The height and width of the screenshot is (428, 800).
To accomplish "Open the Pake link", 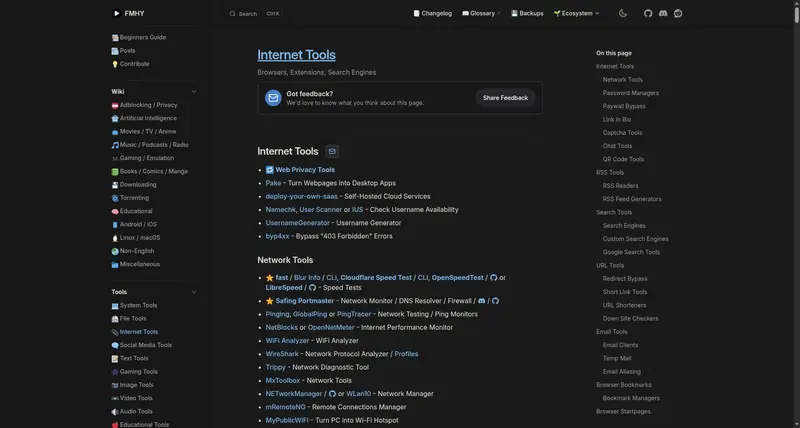I will (273, 183).
